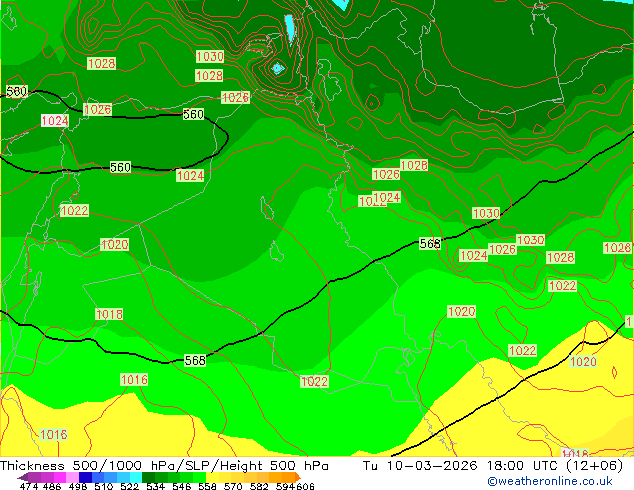Viewport: 634px width, 490px height.
Task: Click the 1030 isobar label above the 1028 label
Action: [210, 57]
